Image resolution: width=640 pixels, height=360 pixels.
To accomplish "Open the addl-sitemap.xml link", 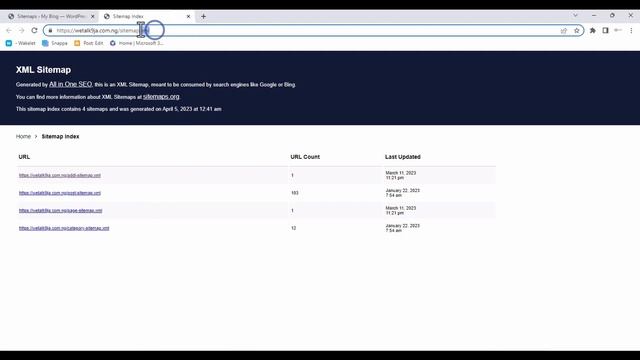I will tap(60, 175).
